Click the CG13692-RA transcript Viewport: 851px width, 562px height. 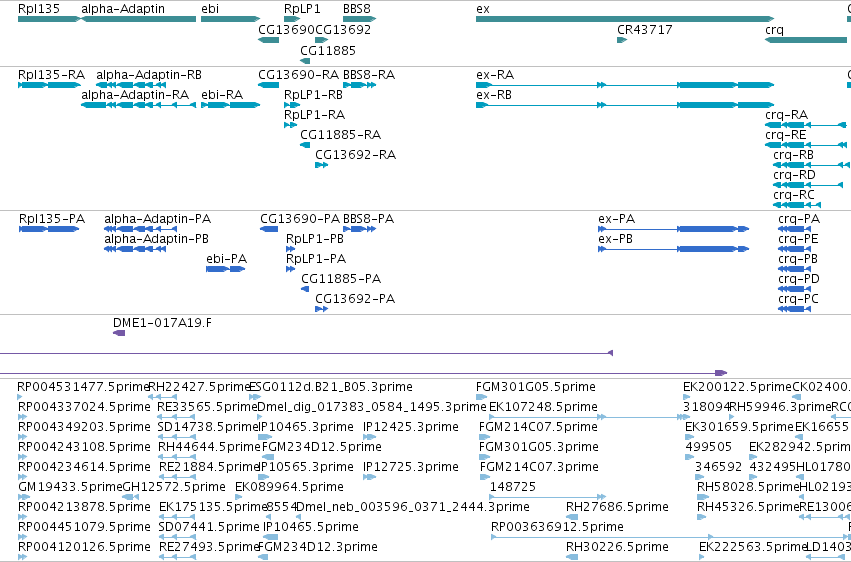tap(321, 165)
